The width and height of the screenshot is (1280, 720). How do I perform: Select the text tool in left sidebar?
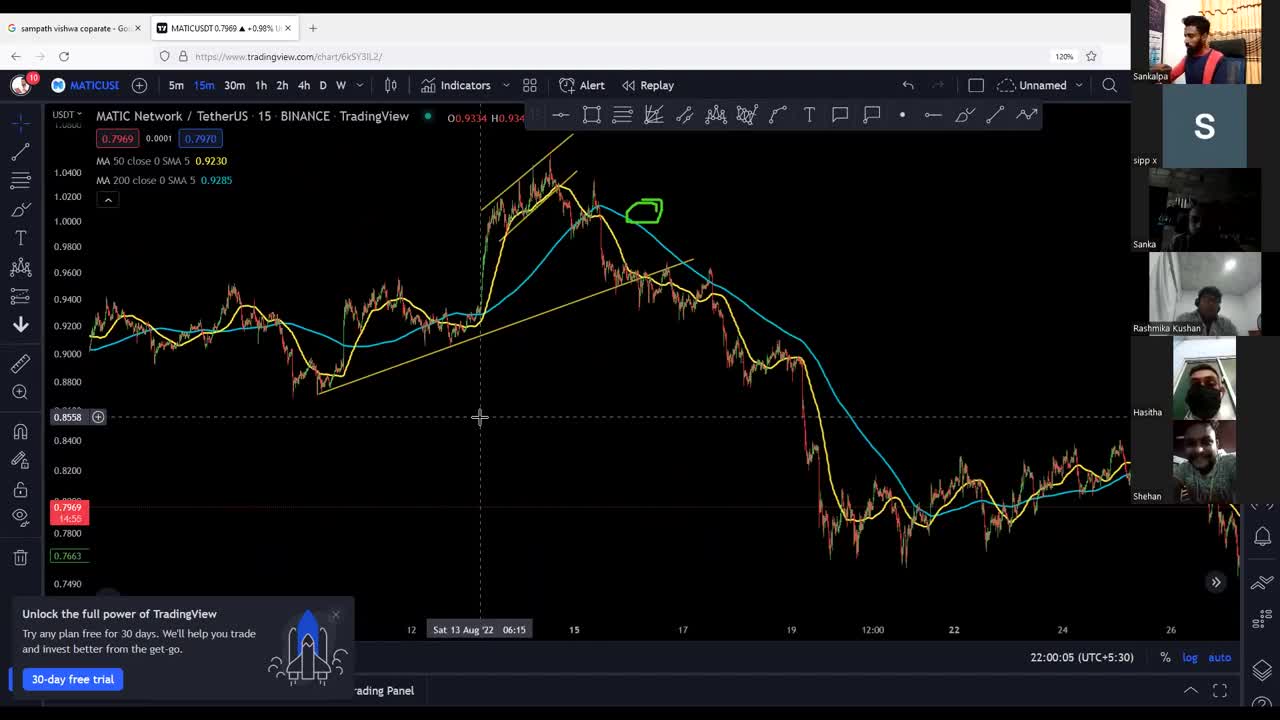(x=20, y=238)
